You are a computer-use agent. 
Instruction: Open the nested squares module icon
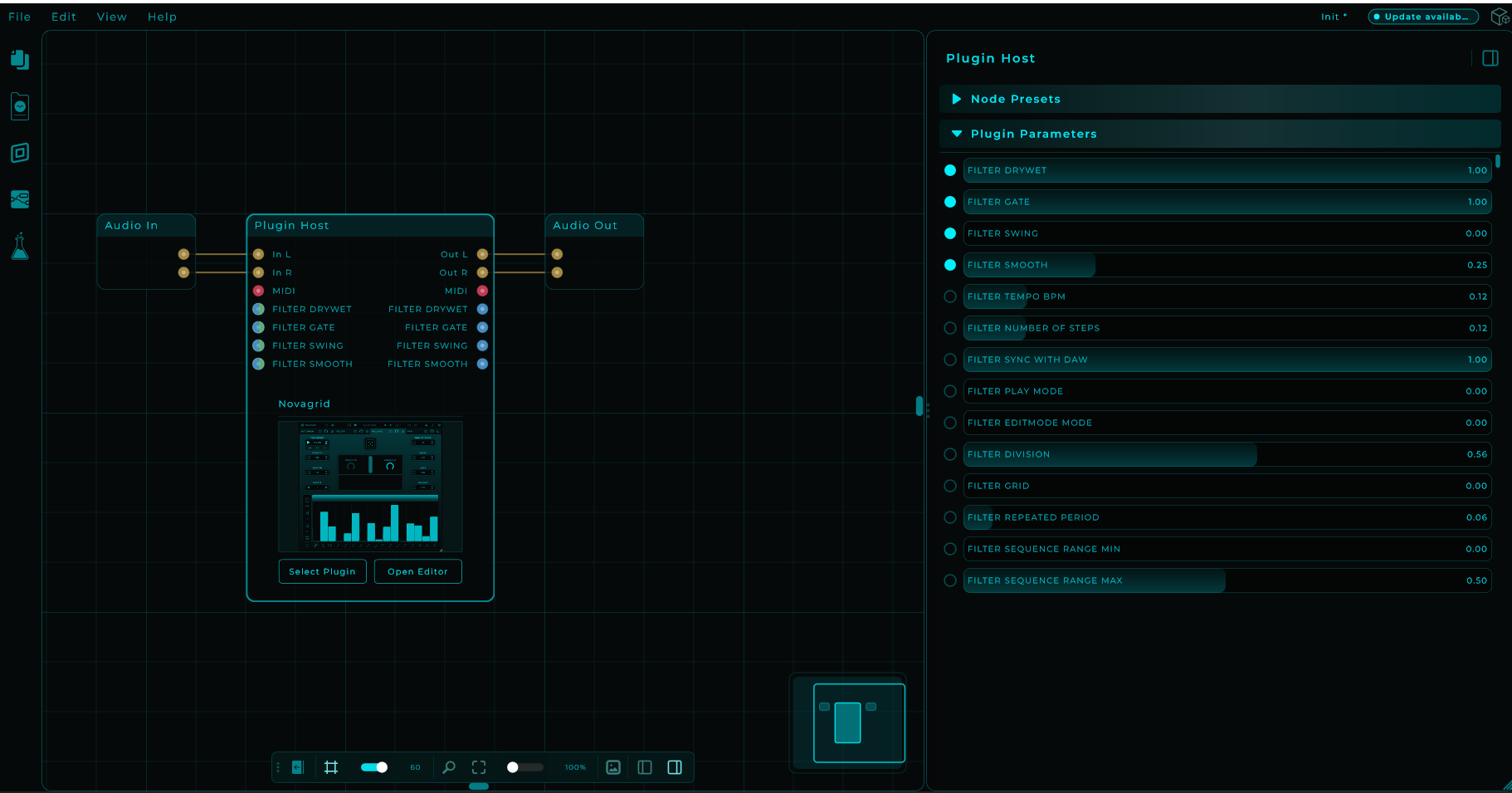click(x=20, y=153)
